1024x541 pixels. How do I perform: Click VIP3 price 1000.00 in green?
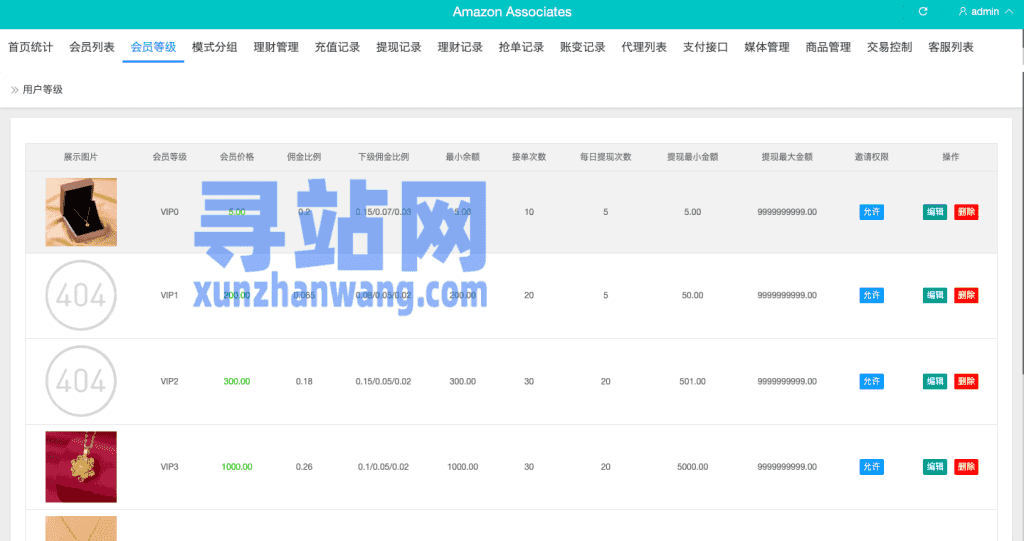click(x=236, y=467)
